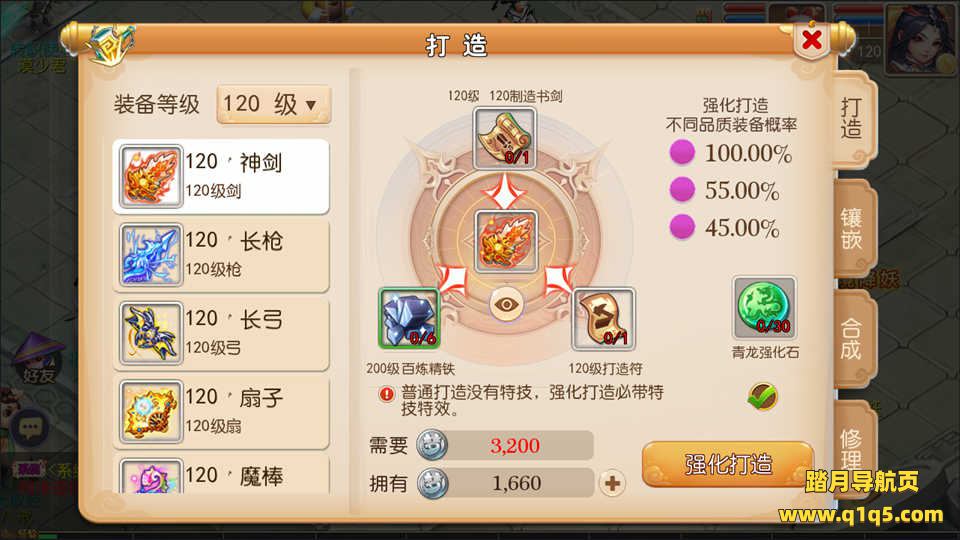The width and height of the screenshot is (960, 540).
Task: Select the 120制造书剑 scroll slot
Action: [504, 138]
